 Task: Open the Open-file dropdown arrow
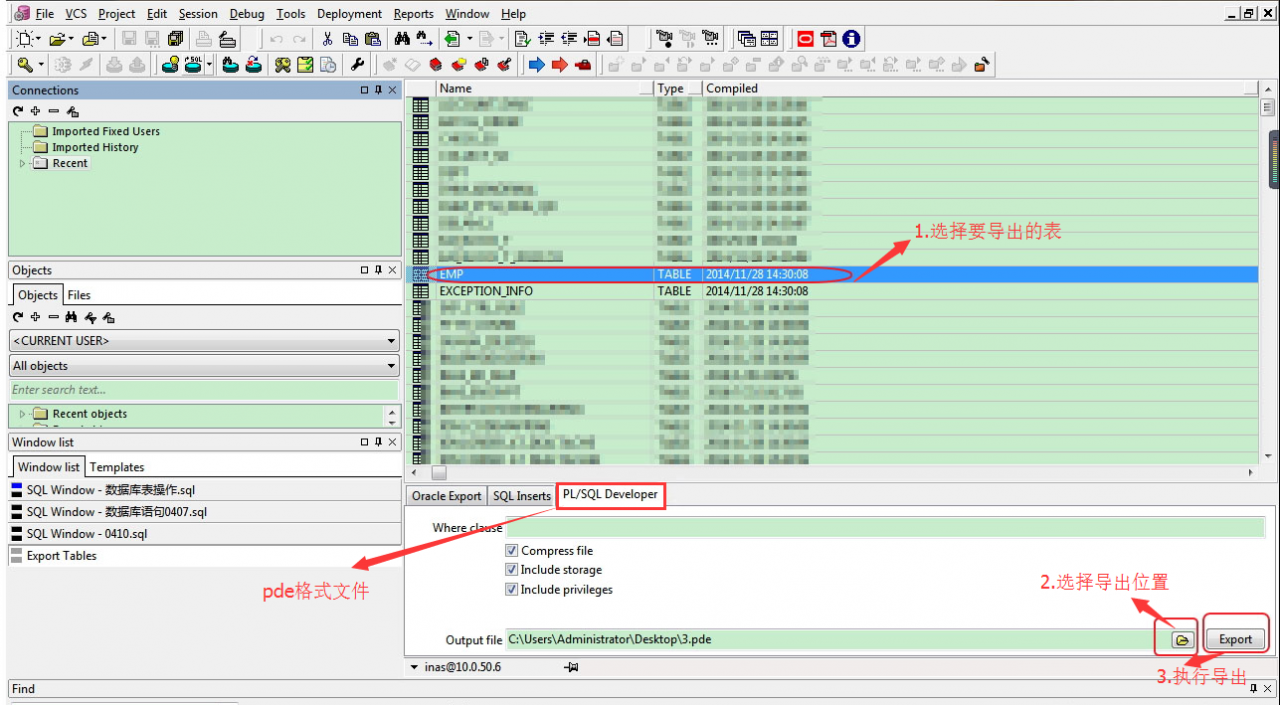click(72, 39)
